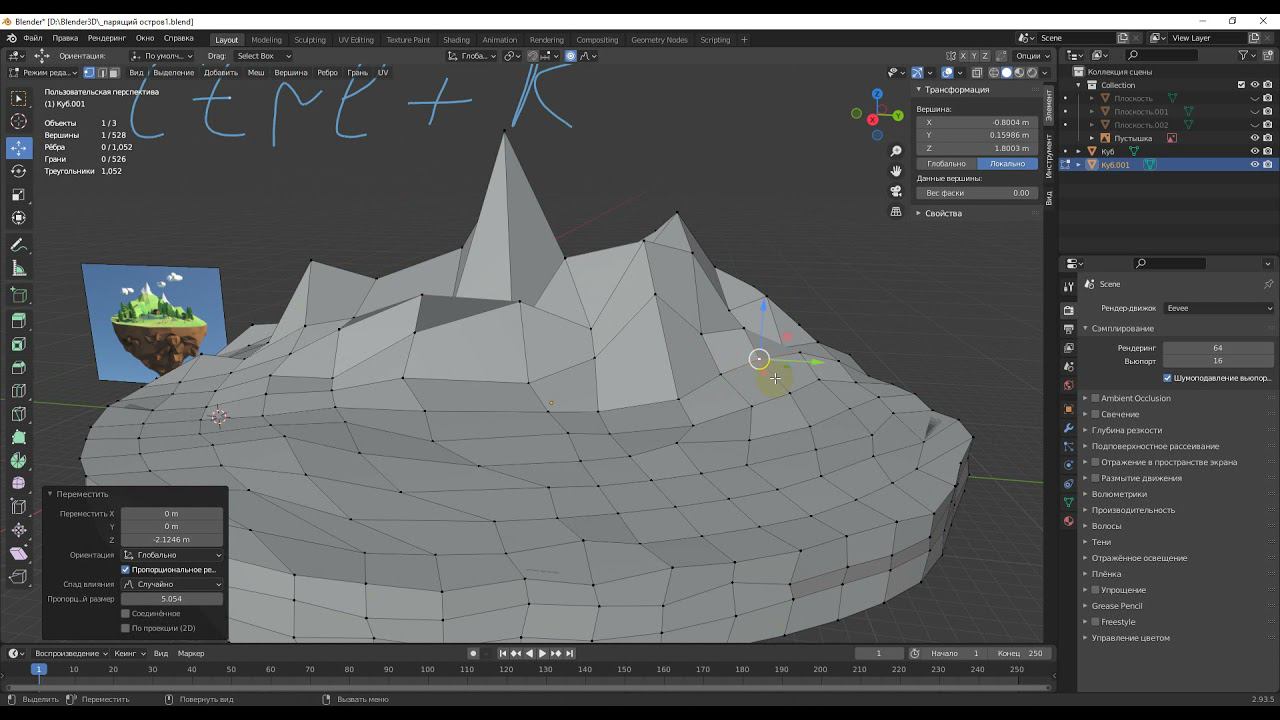Click the viewport zoom magnifier icon
Screen dimensions: 1280x720
(896, 151)
